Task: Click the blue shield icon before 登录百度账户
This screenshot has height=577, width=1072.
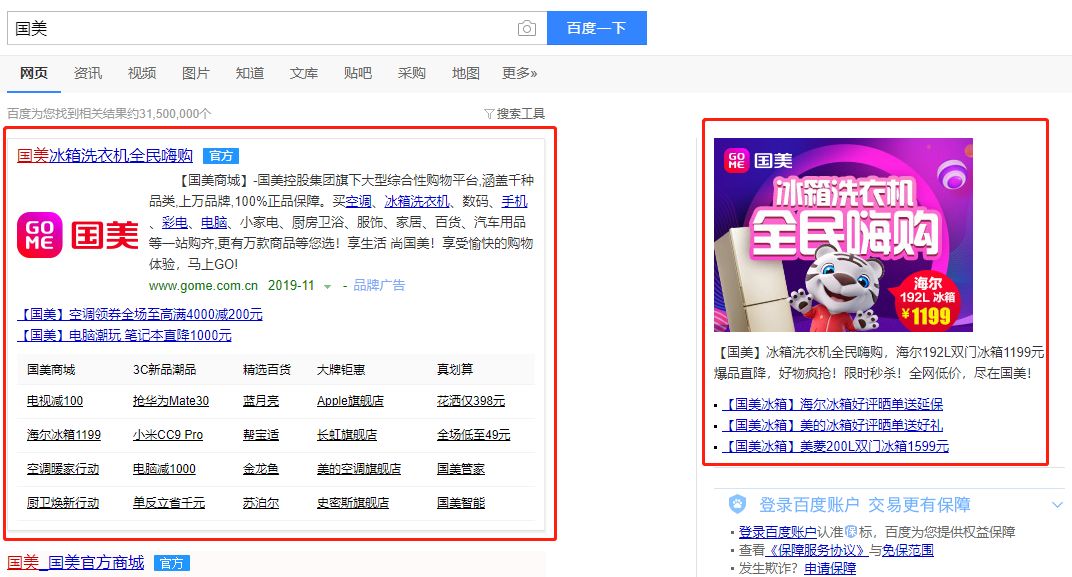Action: pyautogui.click(x=737, y=505)
